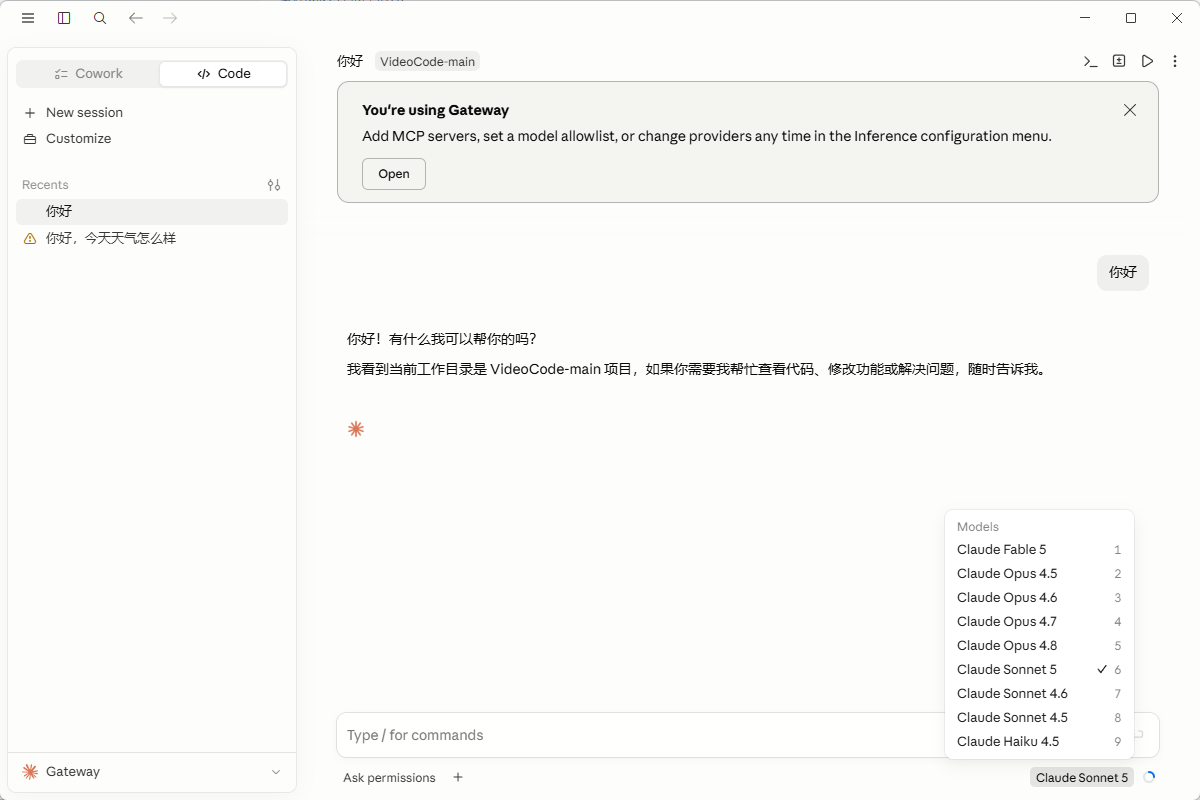Image resolution: width=1200 pixels, height=800 pixels.
Task: Select Claude Haiku 4.5 model
Action: (x=1039, y=741)
